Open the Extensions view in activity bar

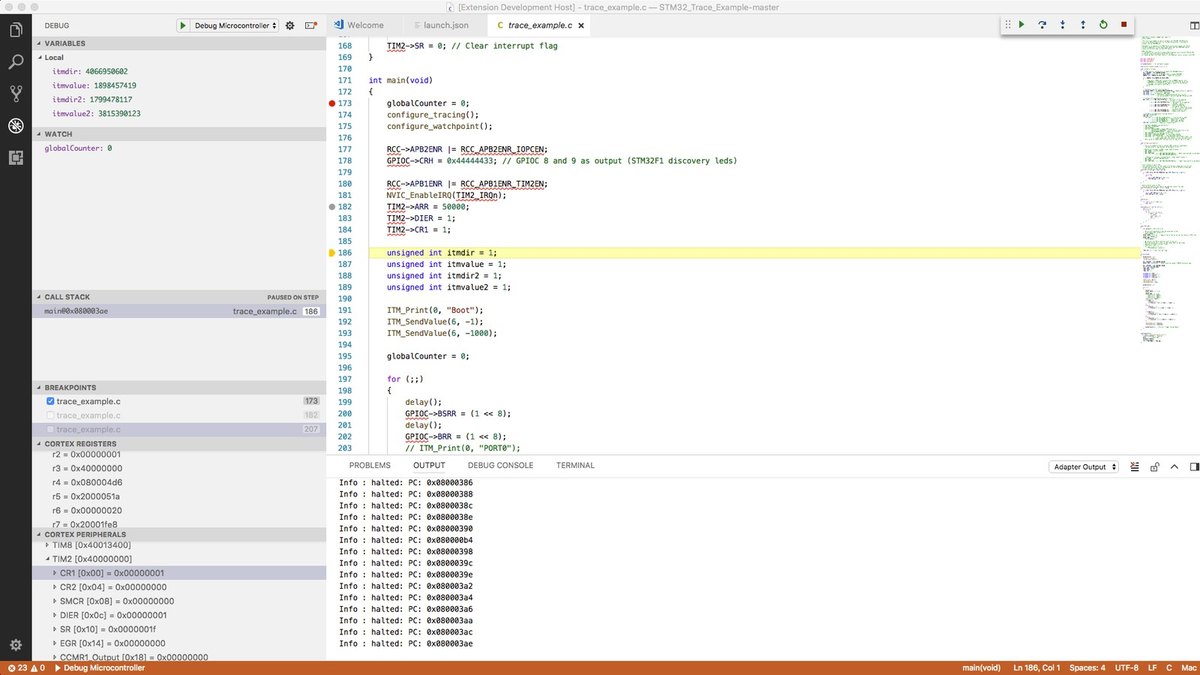16,157
